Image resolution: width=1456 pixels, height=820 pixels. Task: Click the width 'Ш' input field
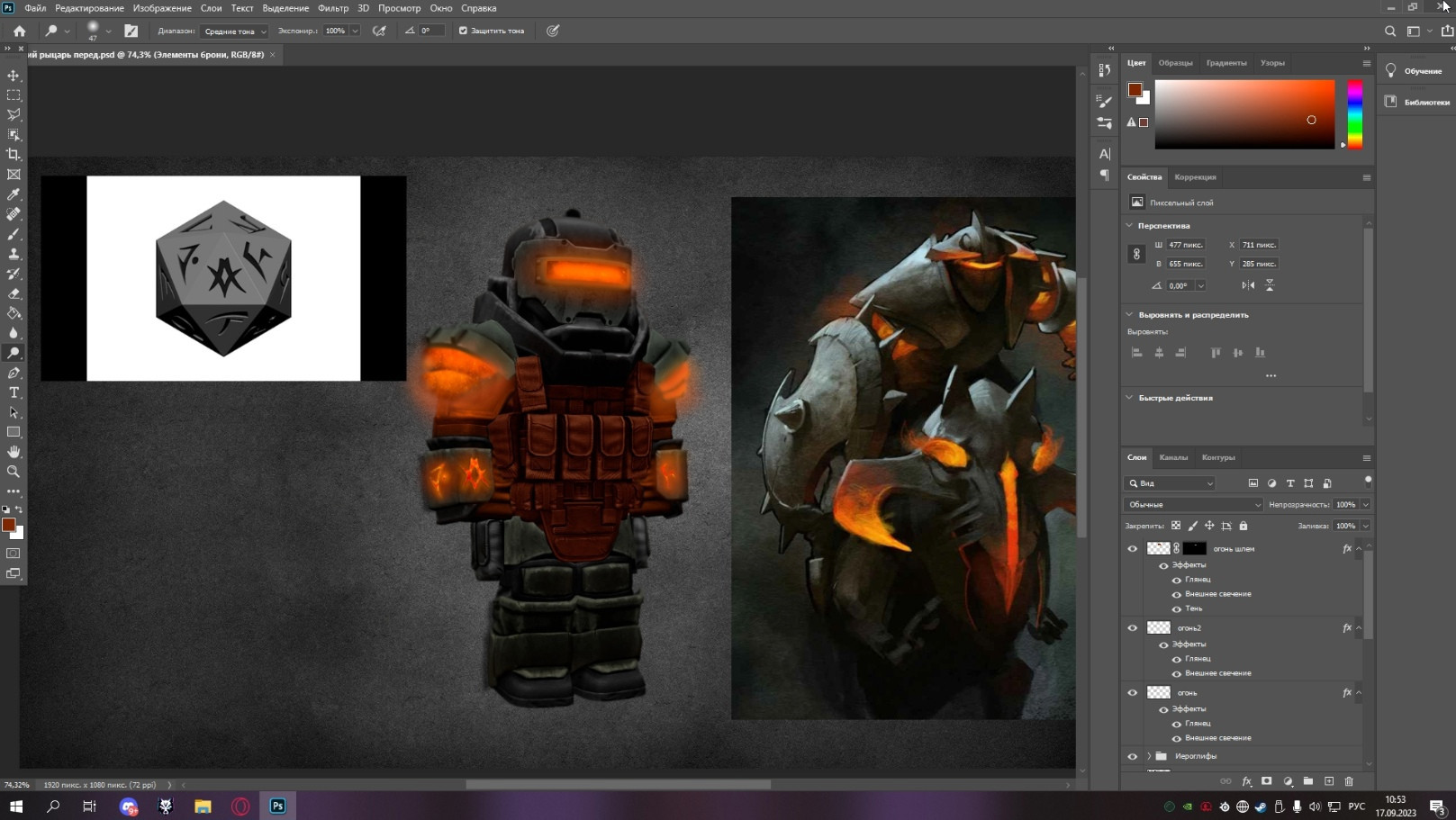(1186, 245)
